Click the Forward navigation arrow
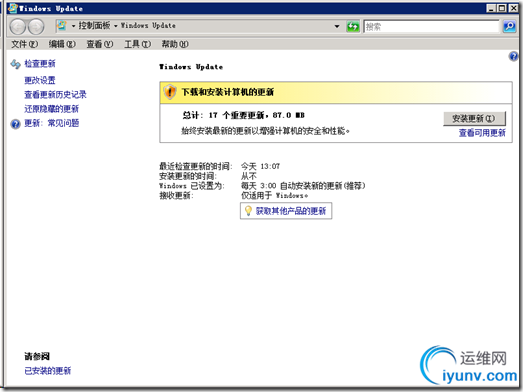The image size is (523, 392). [36, 26]
